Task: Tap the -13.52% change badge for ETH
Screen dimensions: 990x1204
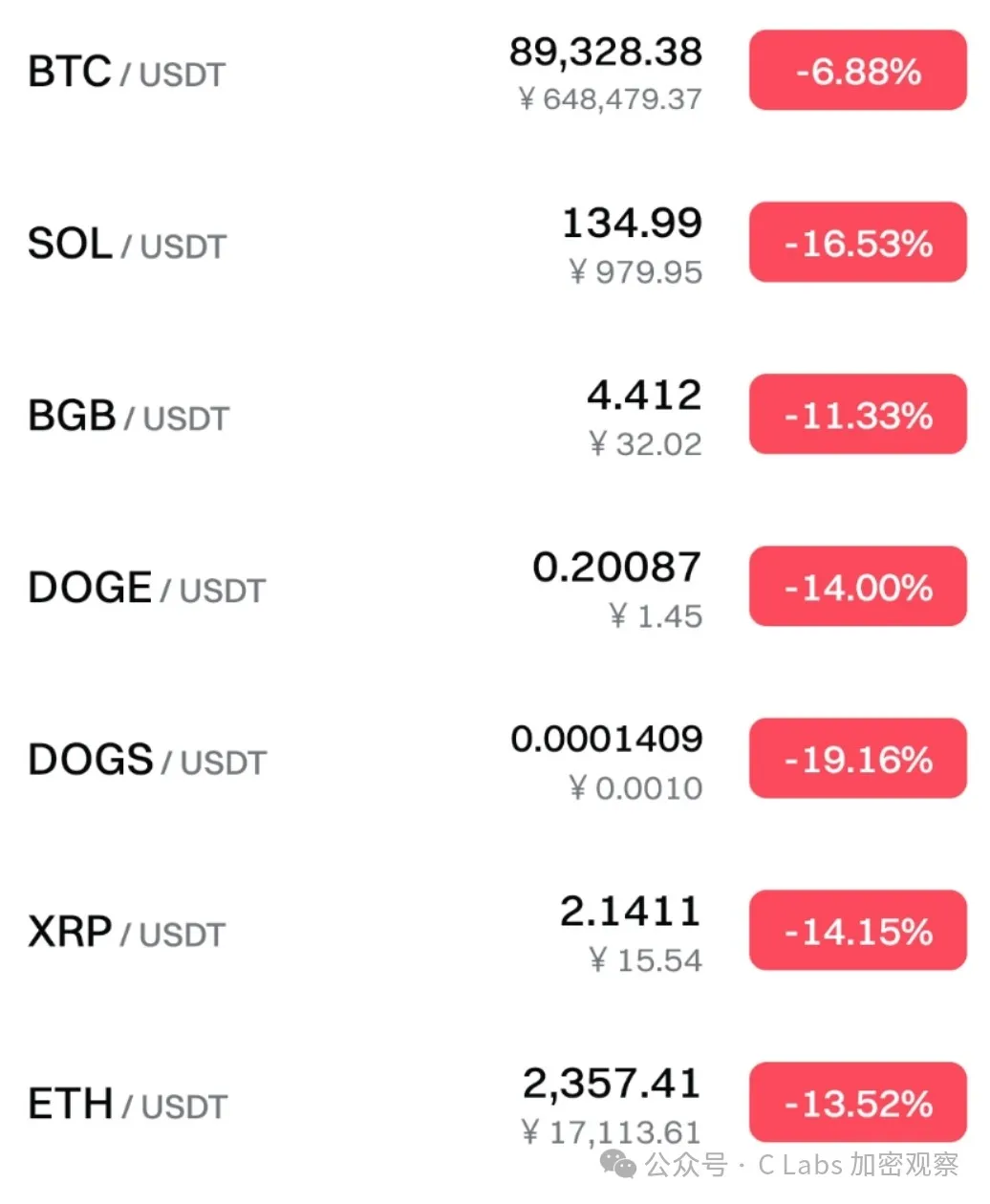Action: [x=857, y=1103]
